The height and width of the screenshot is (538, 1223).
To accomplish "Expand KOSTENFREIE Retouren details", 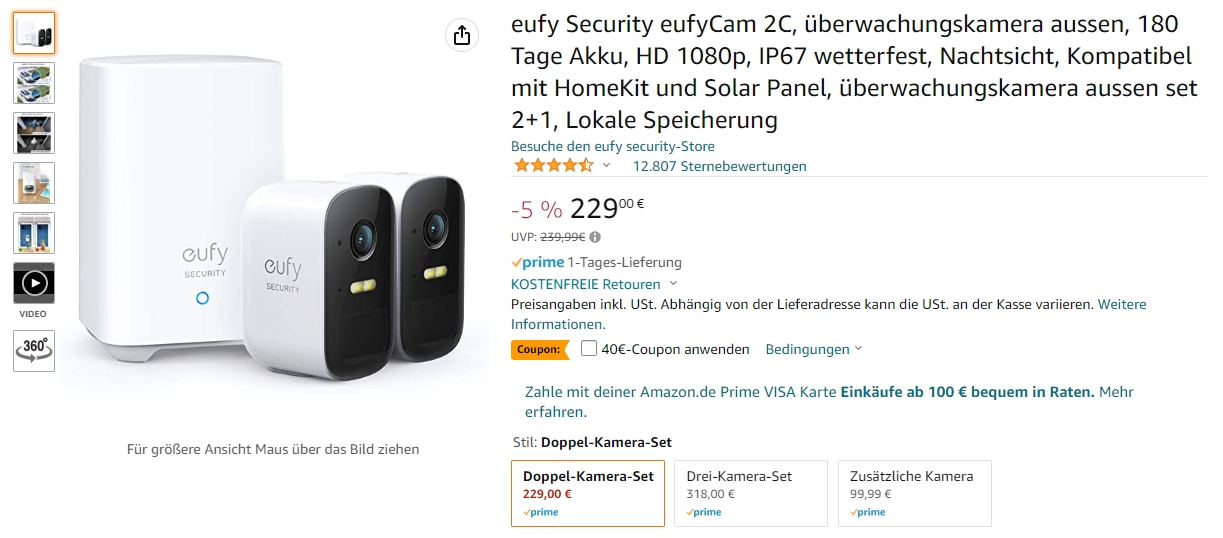I will 673,284.
